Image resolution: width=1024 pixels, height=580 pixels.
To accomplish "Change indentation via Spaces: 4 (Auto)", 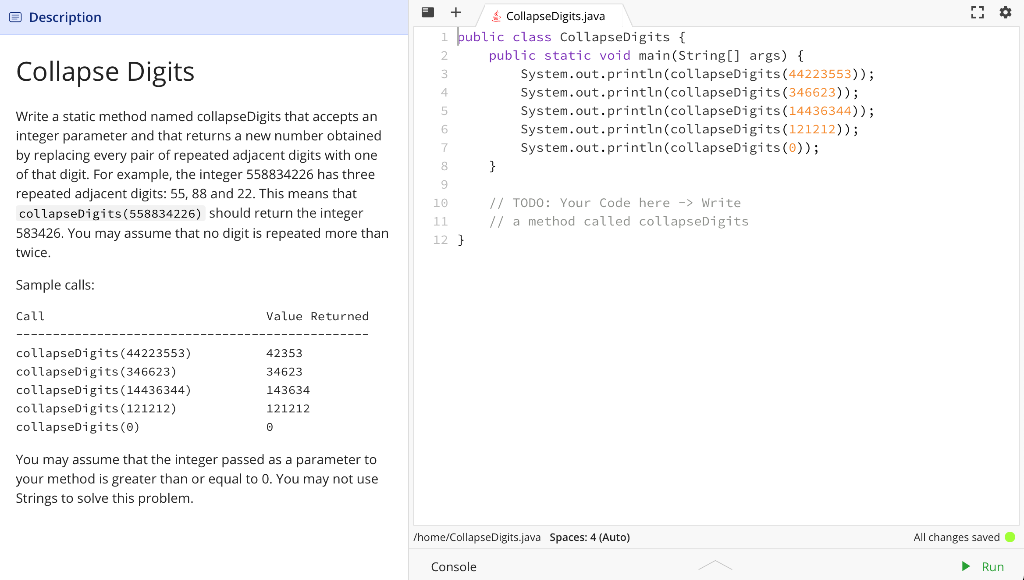I will point(590,538).
